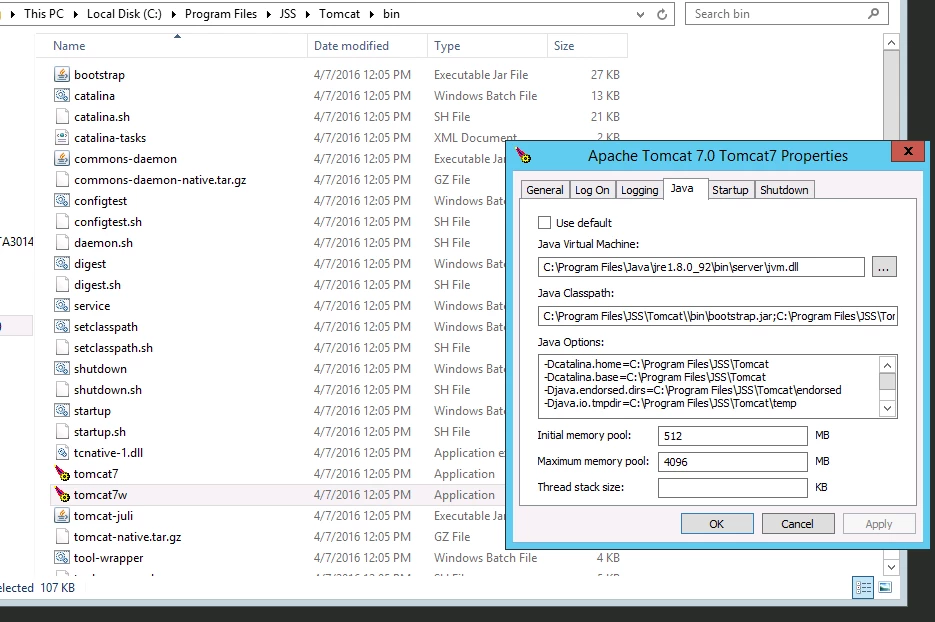Screen dimensions: 935x622
Task: Click the search magnifier icon
Action: tap(874, 14)
